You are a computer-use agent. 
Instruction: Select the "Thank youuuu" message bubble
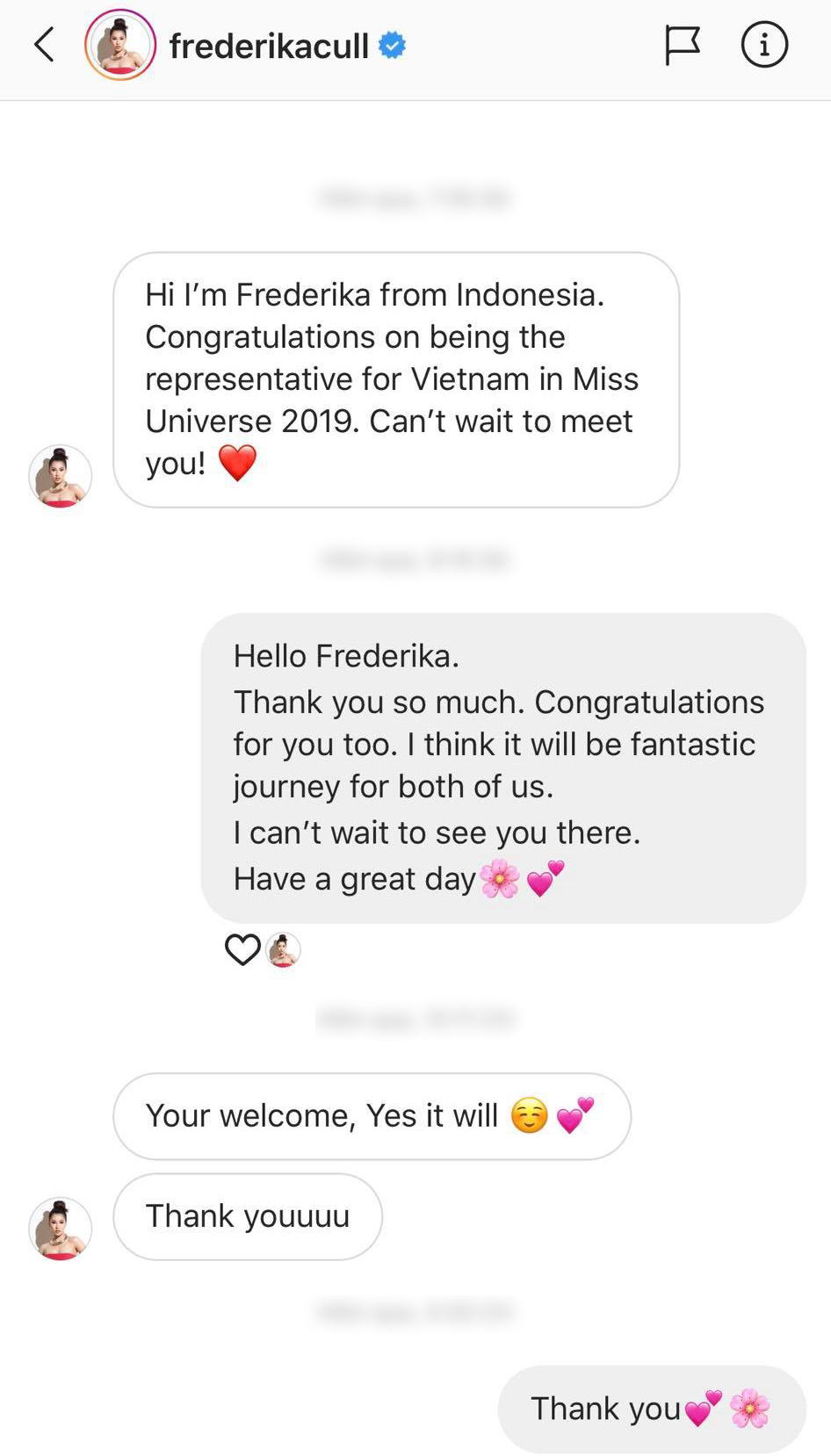tap(247, 1216)
